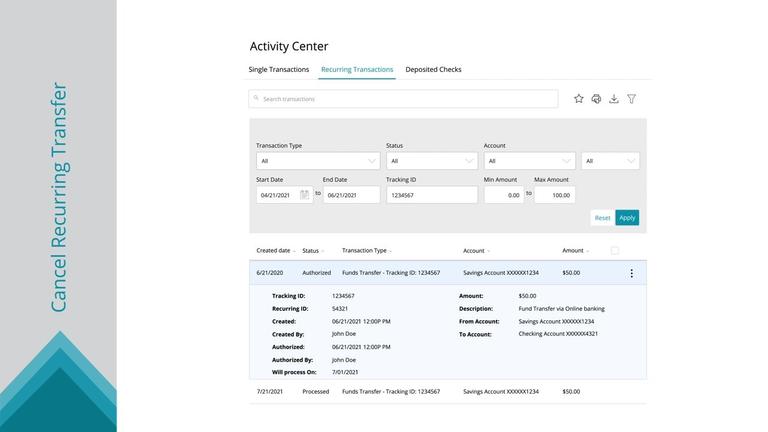Apply the filters
The width and height of the screenshot is (768, 432).
[627, 217]
